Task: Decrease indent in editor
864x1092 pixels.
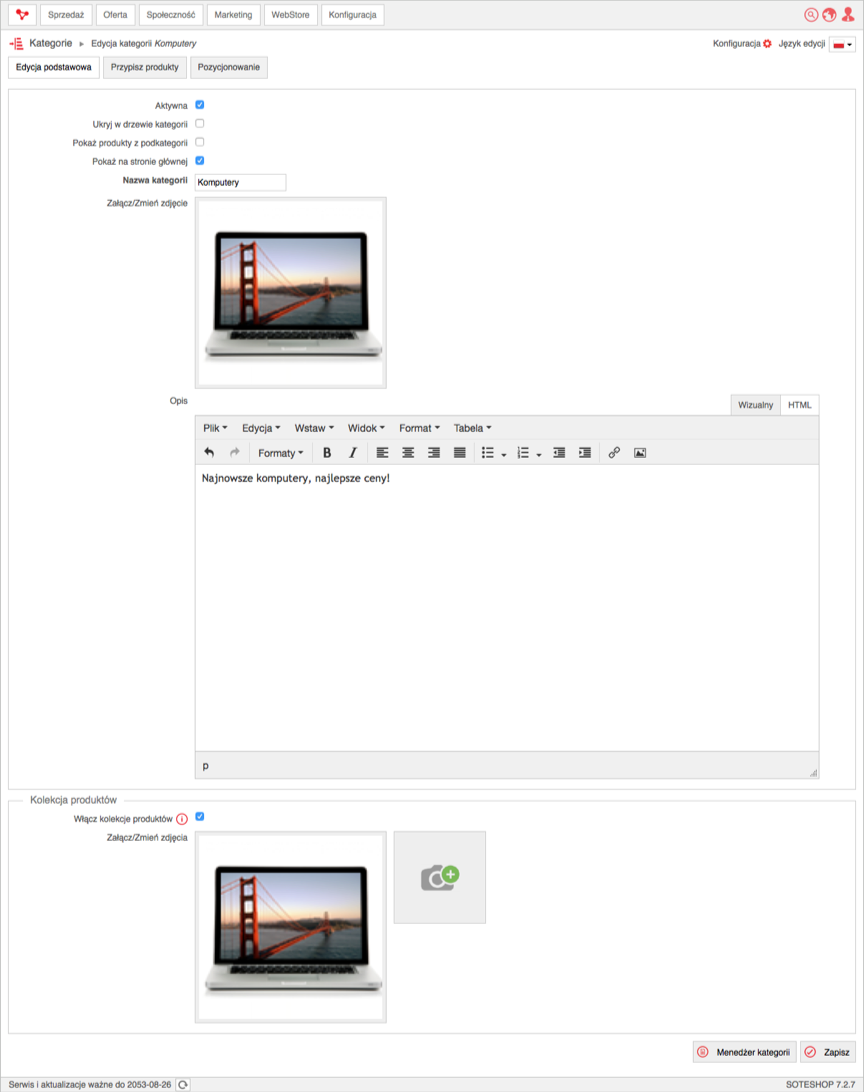Action: (x=559, y=453)
